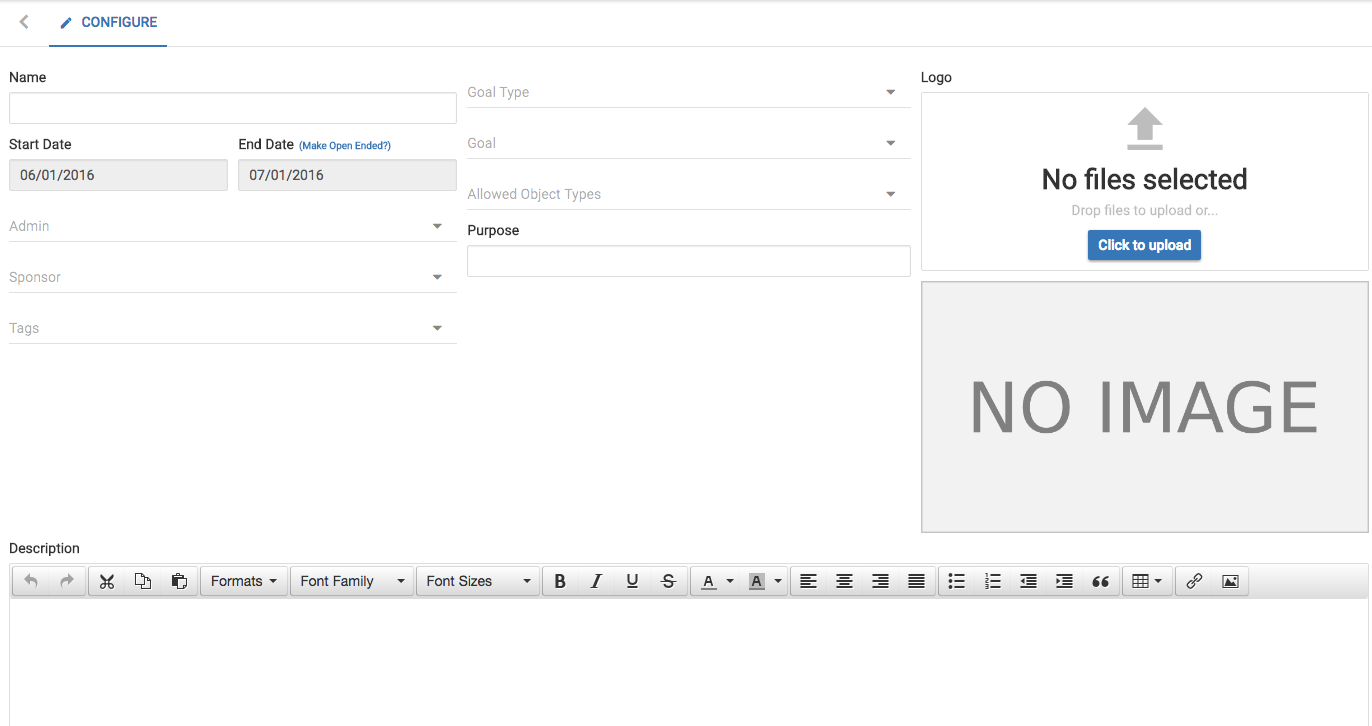Insert a blockquote
This screenshot has height=726, width=1372.
click(1100, 581)
